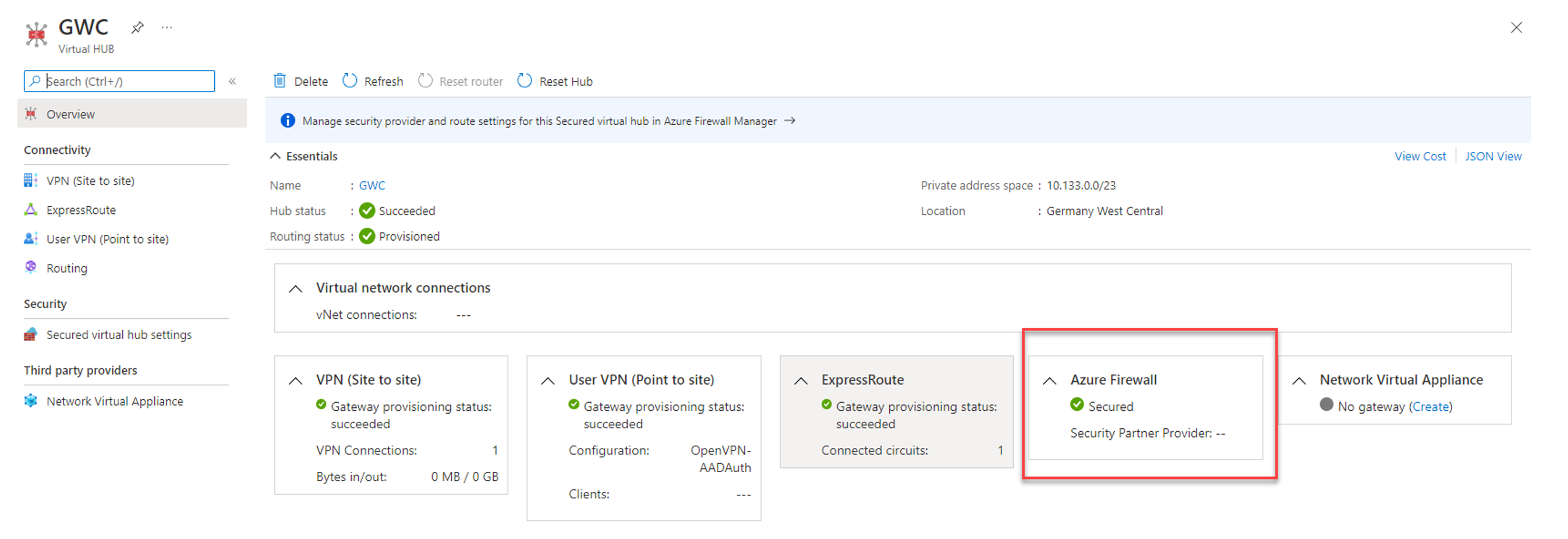Click the Refresh icon in toolbar
Viewport: 1568px width, 539px height.
point(349,81)
